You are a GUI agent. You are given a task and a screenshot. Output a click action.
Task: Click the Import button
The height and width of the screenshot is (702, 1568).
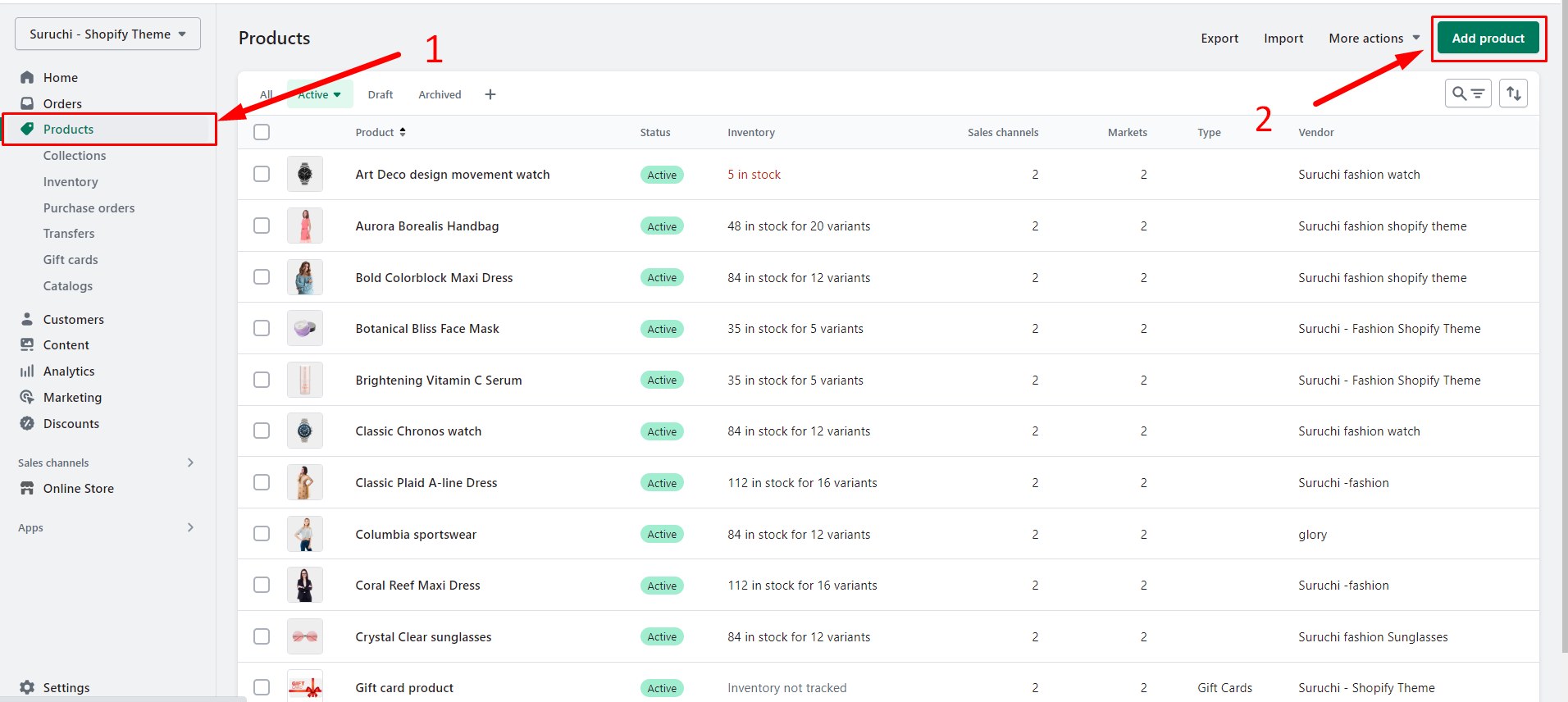1283,38
